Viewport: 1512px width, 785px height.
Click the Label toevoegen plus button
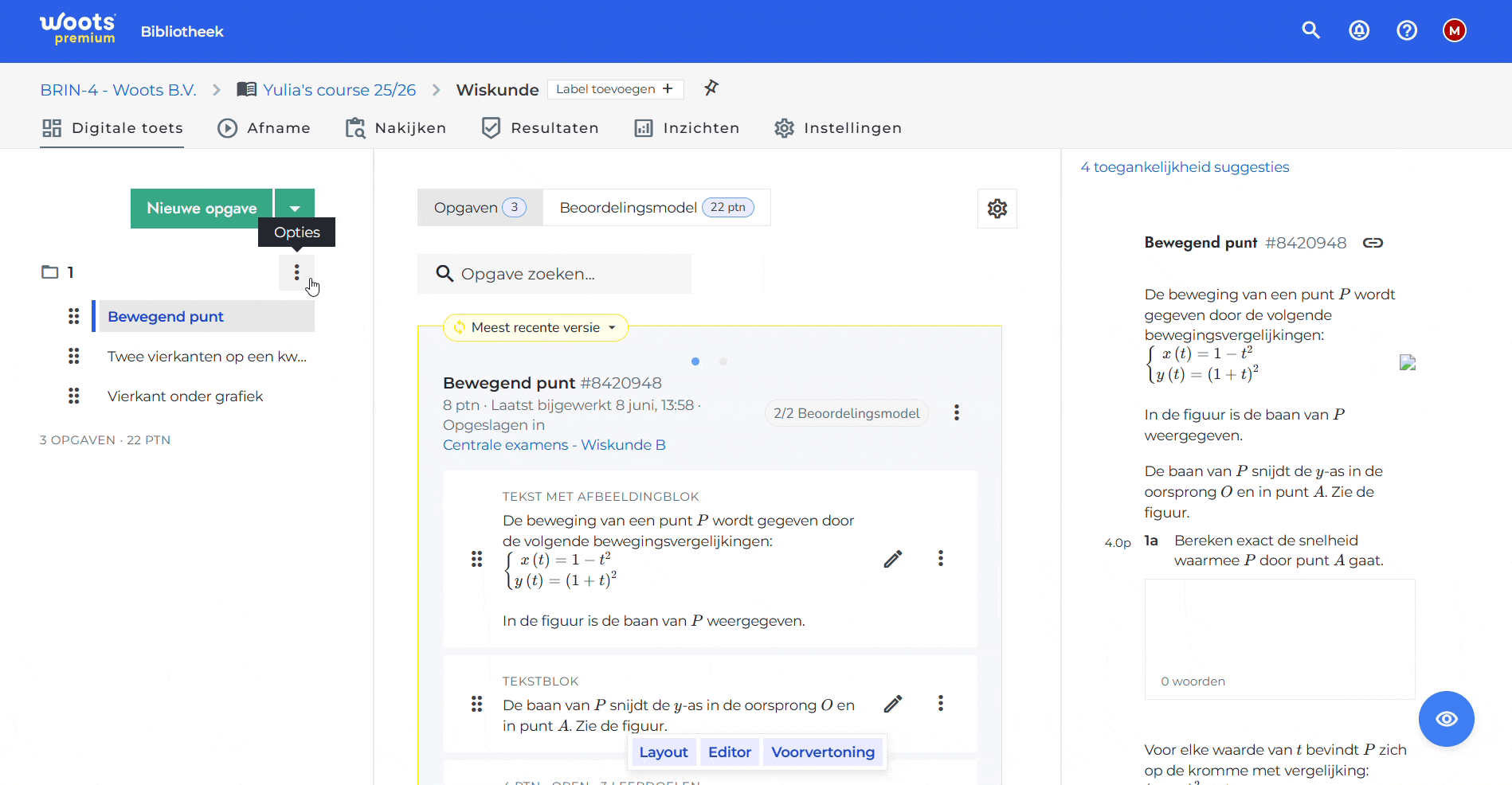[616, 89]
